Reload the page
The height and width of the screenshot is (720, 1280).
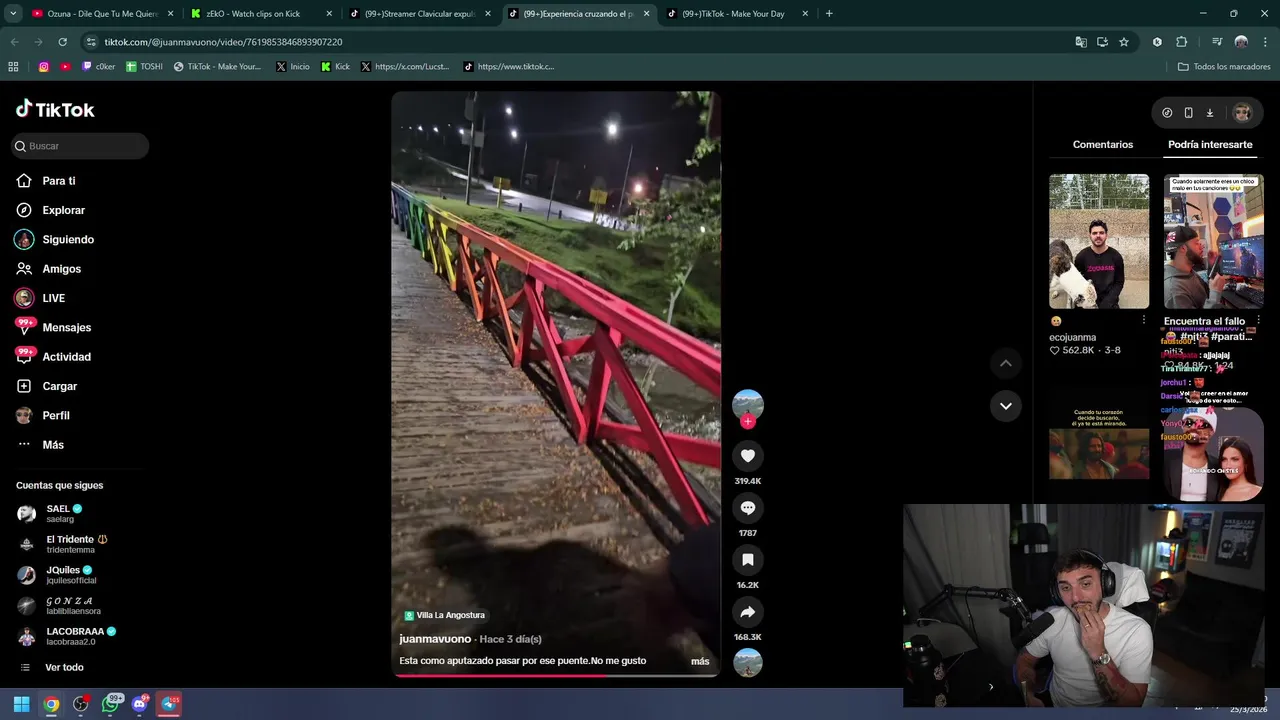tap(62, 42)
